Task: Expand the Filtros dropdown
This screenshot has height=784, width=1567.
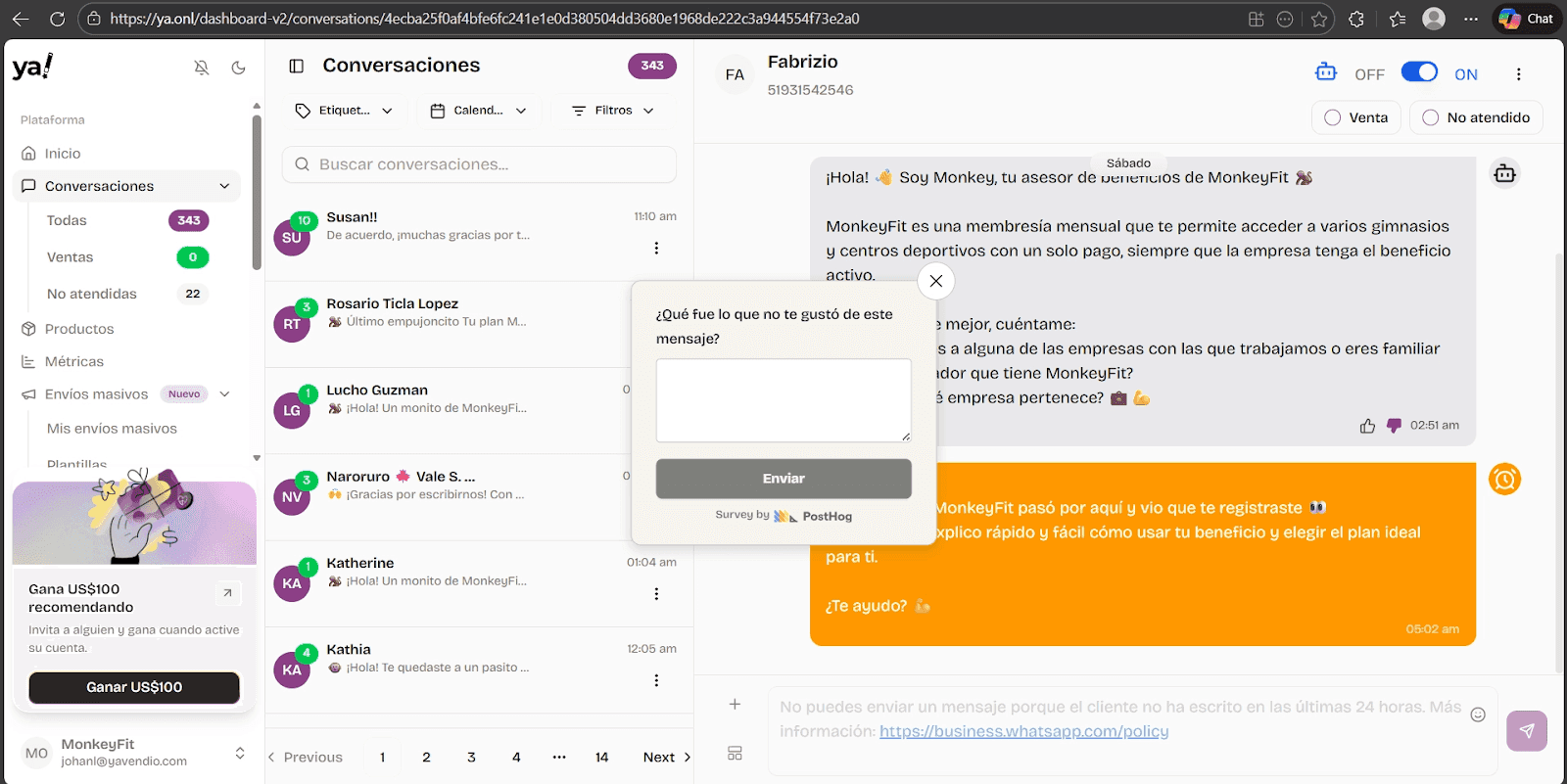Action: [x=613, y=111]
